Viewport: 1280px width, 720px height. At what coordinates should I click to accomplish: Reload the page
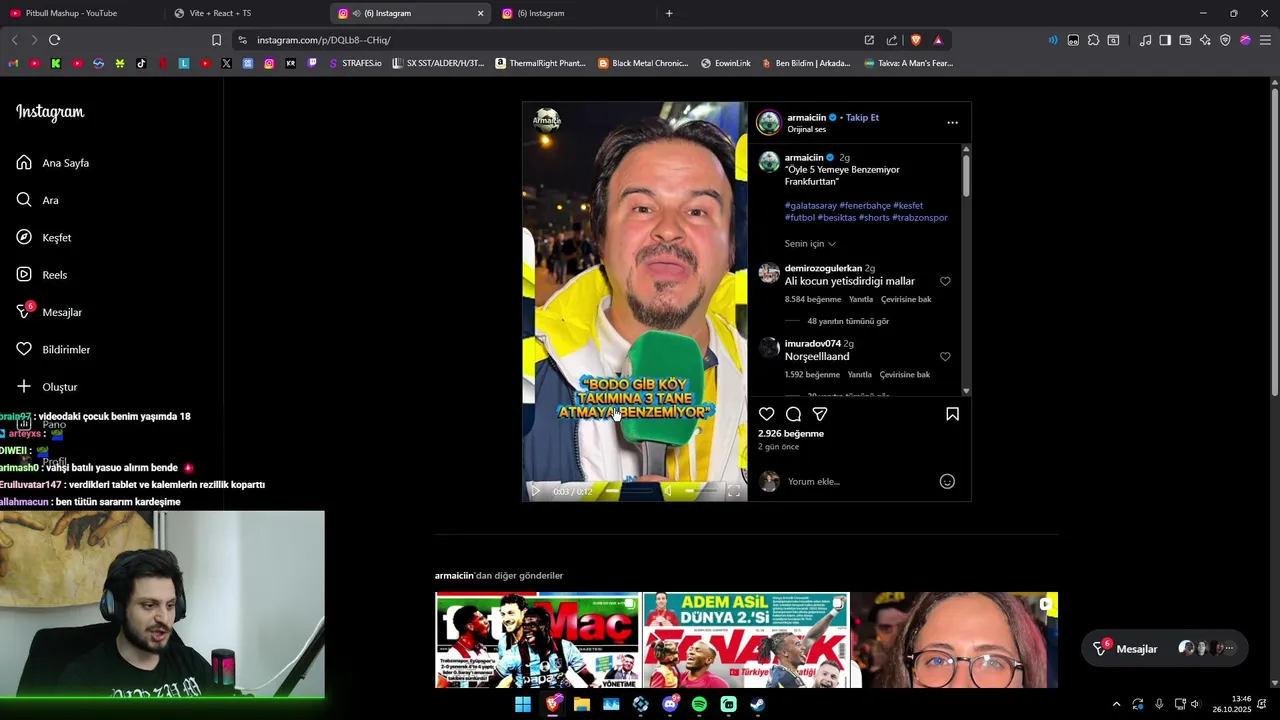coord(54,40)
